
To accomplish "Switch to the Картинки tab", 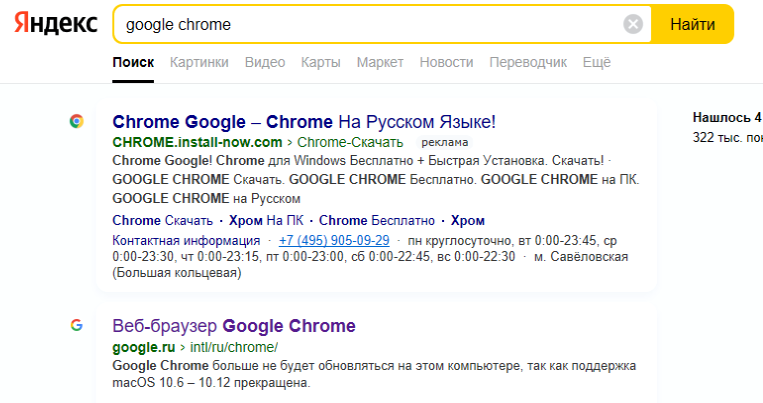I will (x=199, y=62).
